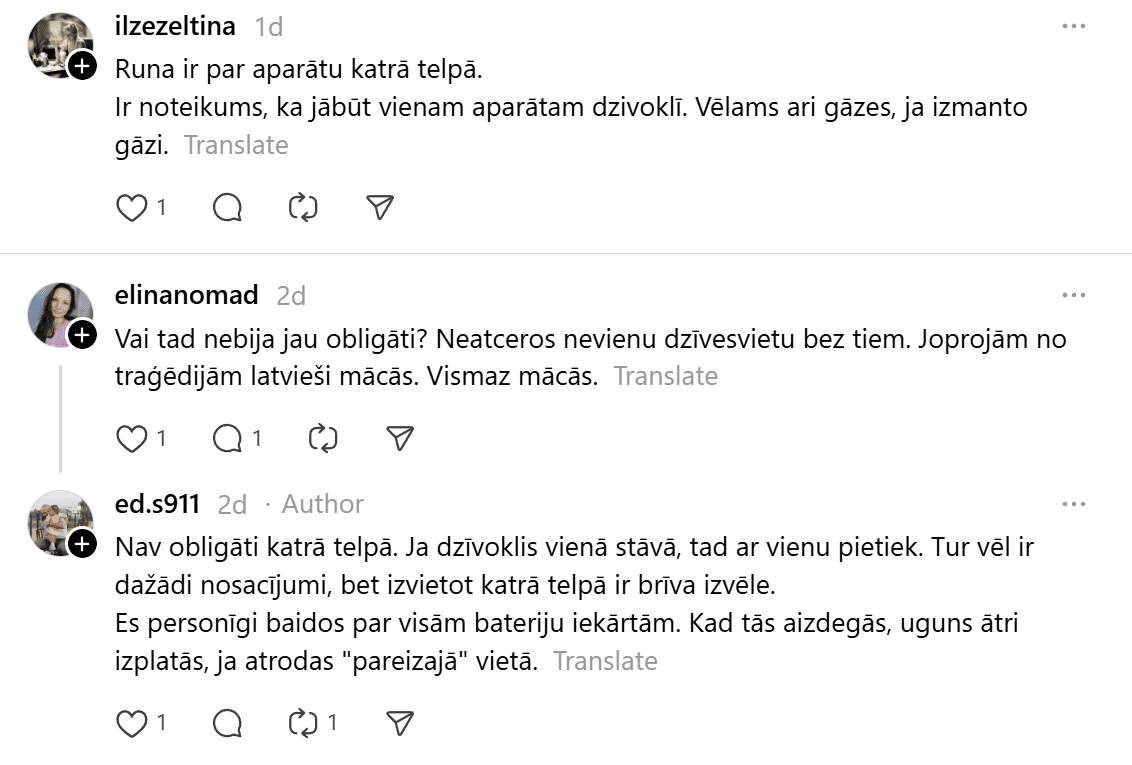Translate ed.s911's reply
The width and height of the screenshot is (1132, 765).
click(x=605, y=661)
